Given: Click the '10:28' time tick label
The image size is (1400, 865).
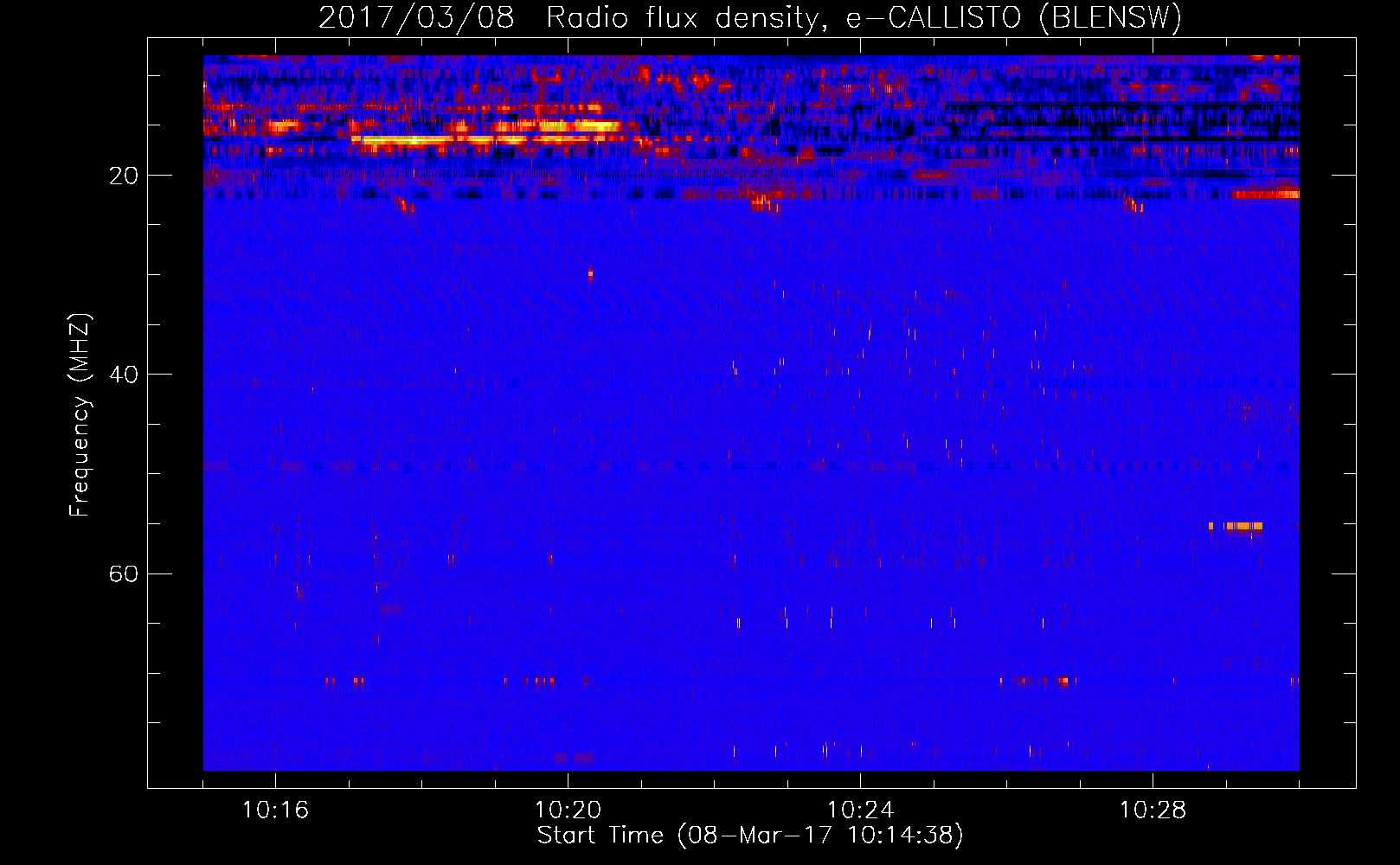Looking at the screenshot, I should (x=1153, y=810).
